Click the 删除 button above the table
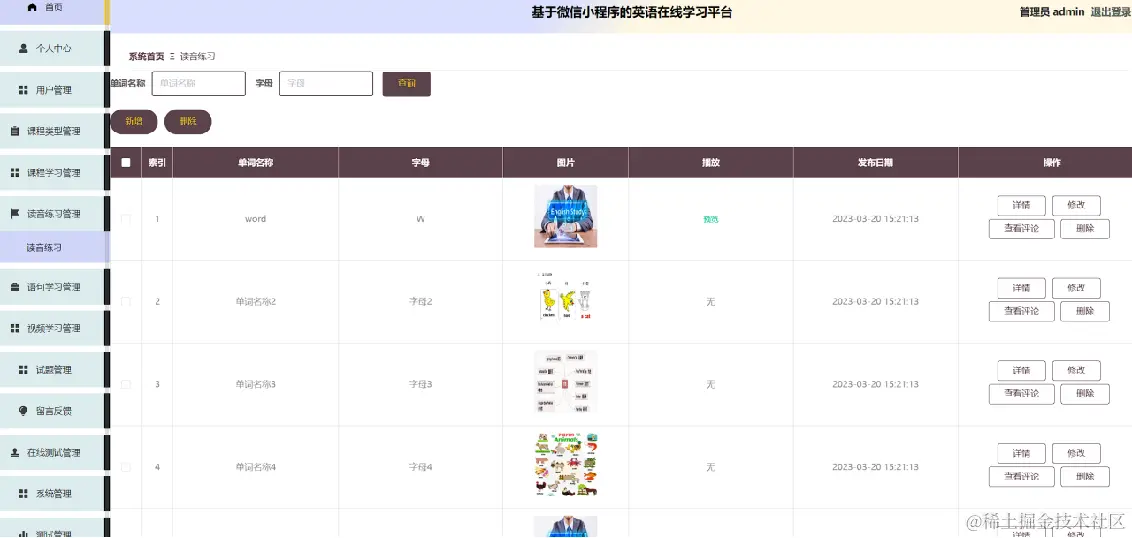Viewport: 1132px width, 538px height. [x=188, y=121]
